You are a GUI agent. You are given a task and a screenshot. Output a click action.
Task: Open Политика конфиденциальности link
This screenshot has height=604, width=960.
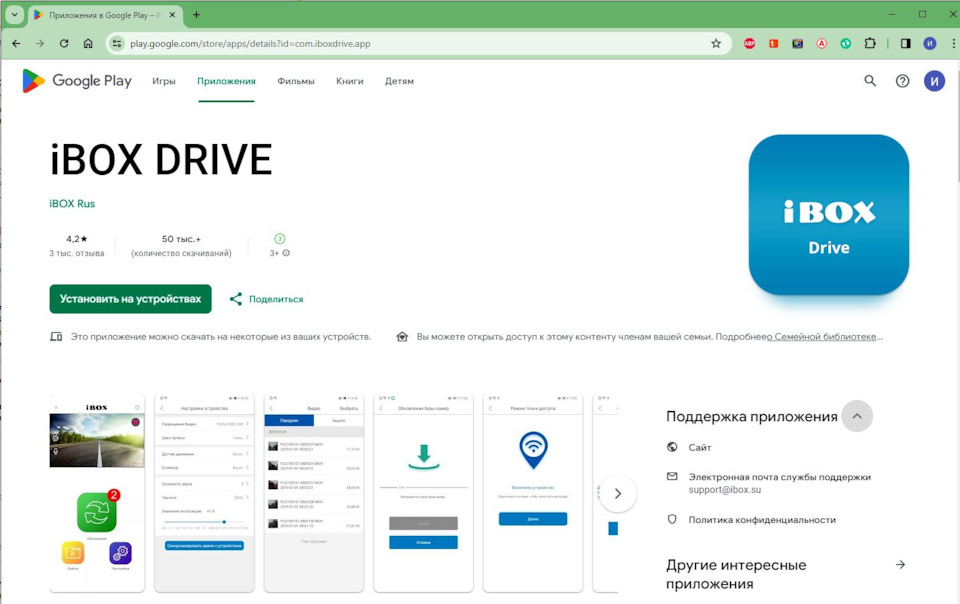coord(762,520)
